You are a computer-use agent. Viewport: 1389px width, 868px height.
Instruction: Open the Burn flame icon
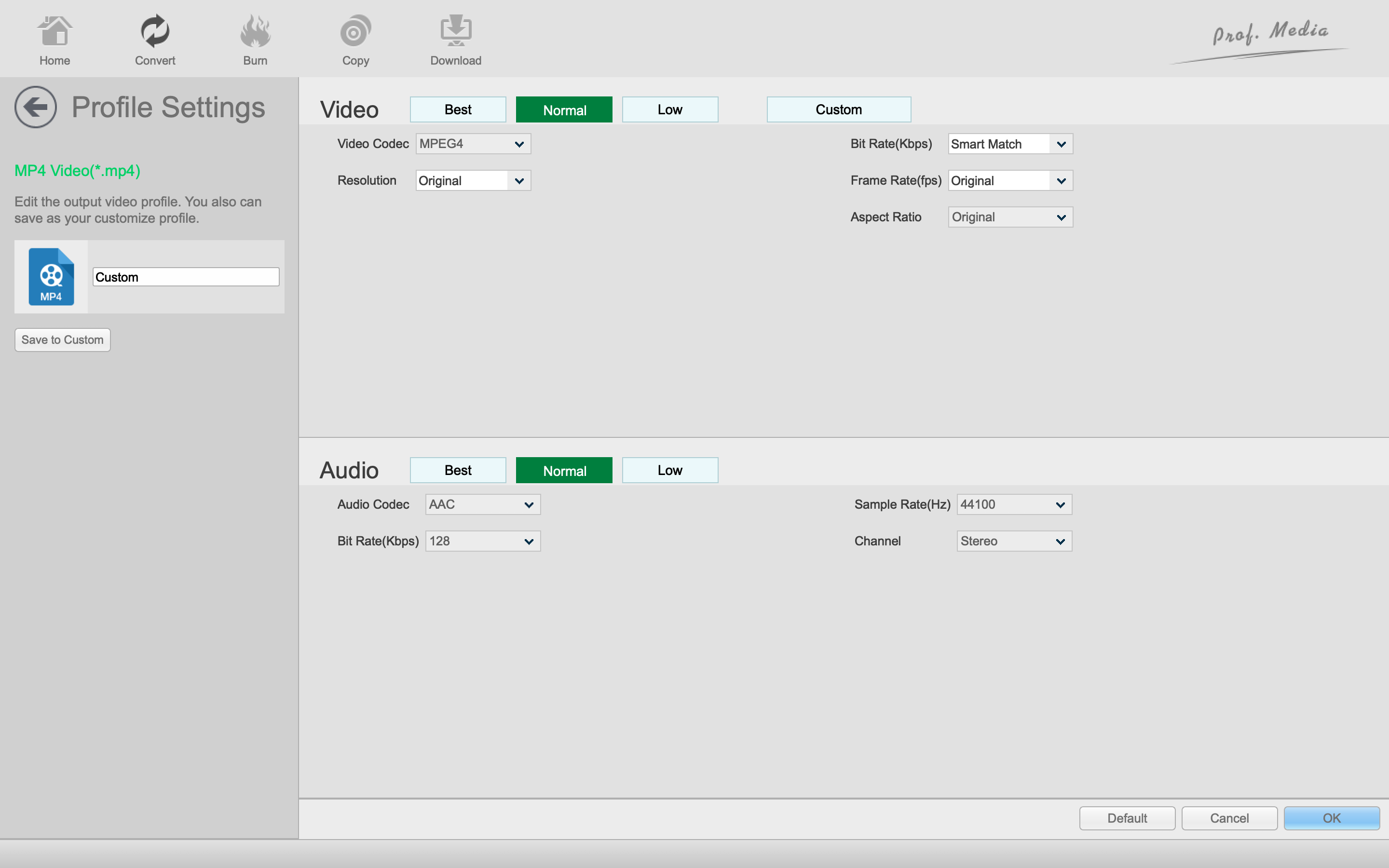tap(256, 31)
